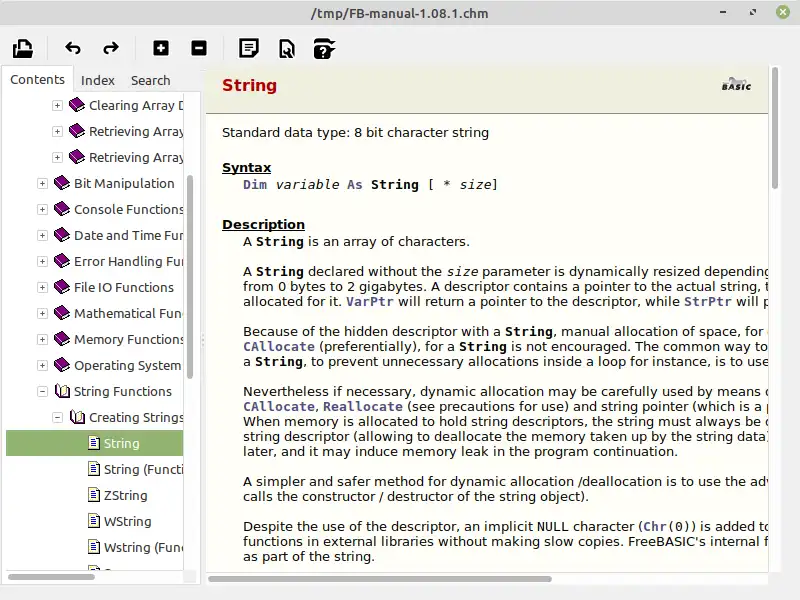
Task: Go forward with the redo arrow icon
Action: [x=111, y=48]
